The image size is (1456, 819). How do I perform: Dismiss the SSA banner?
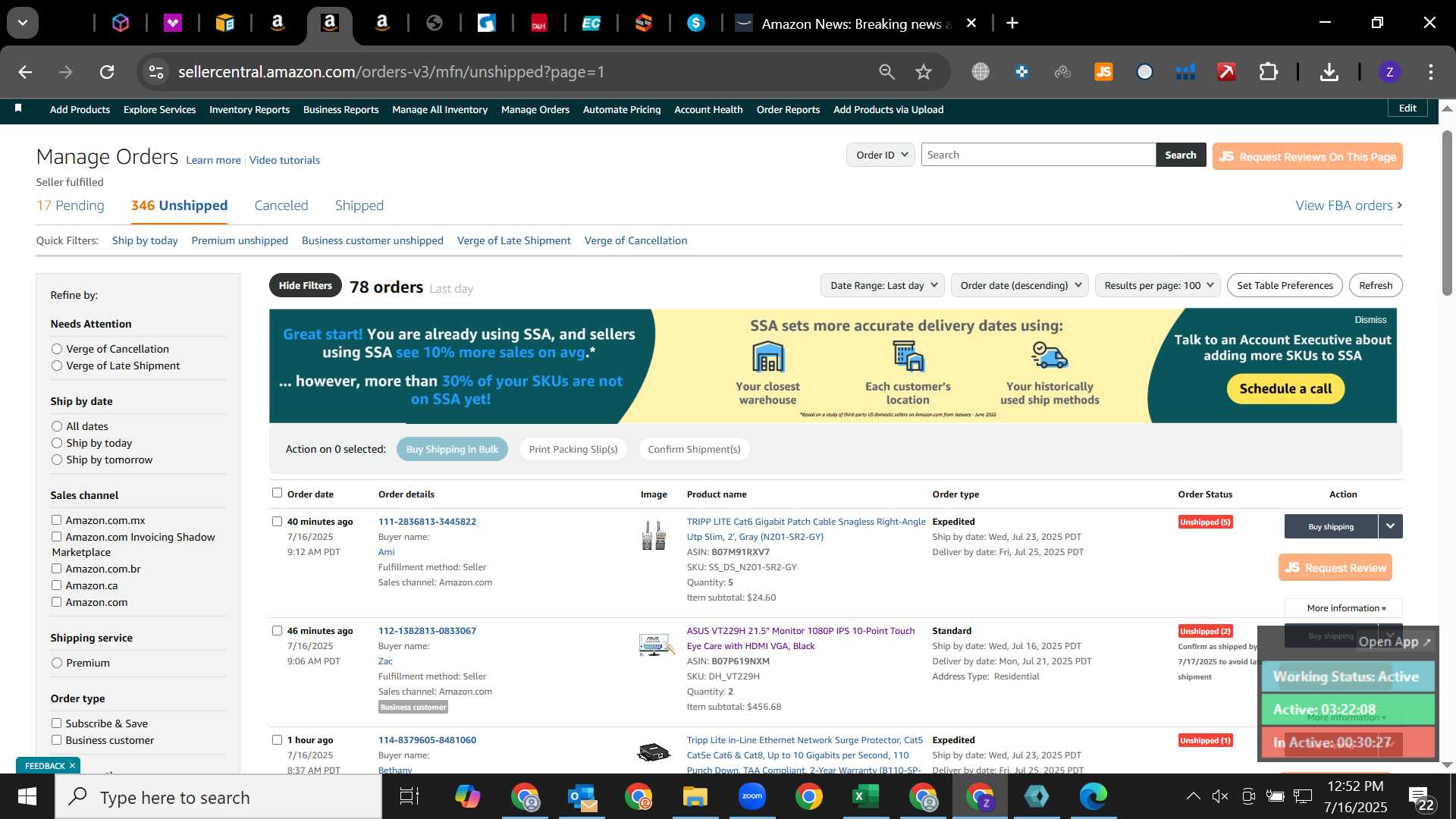point(1370,320)
